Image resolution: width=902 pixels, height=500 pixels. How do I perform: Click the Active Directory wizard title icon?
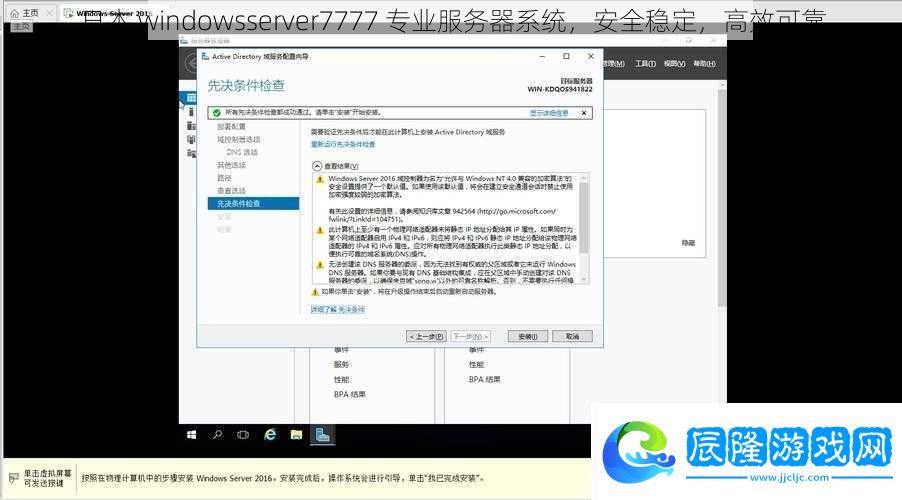(x=205, y=56)
